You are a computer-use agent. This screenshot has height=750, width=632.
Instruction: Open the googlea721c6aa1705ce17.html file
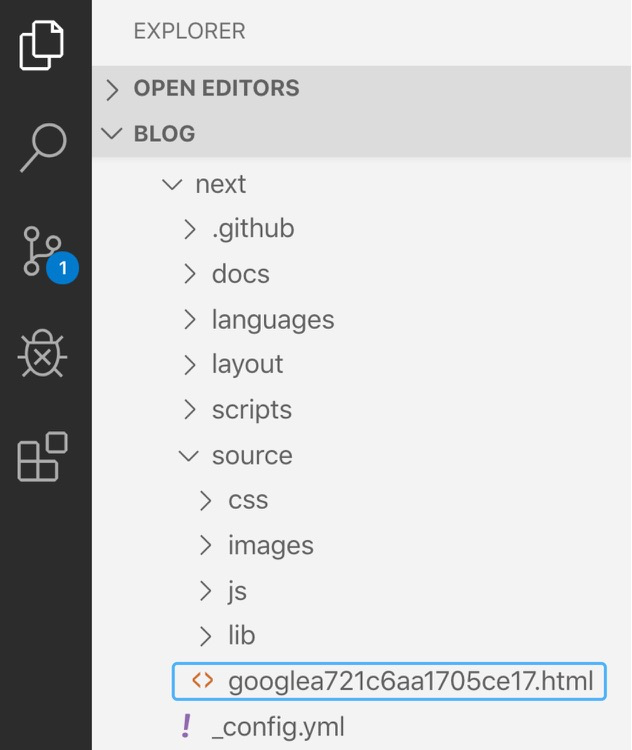tap(410, 681)
